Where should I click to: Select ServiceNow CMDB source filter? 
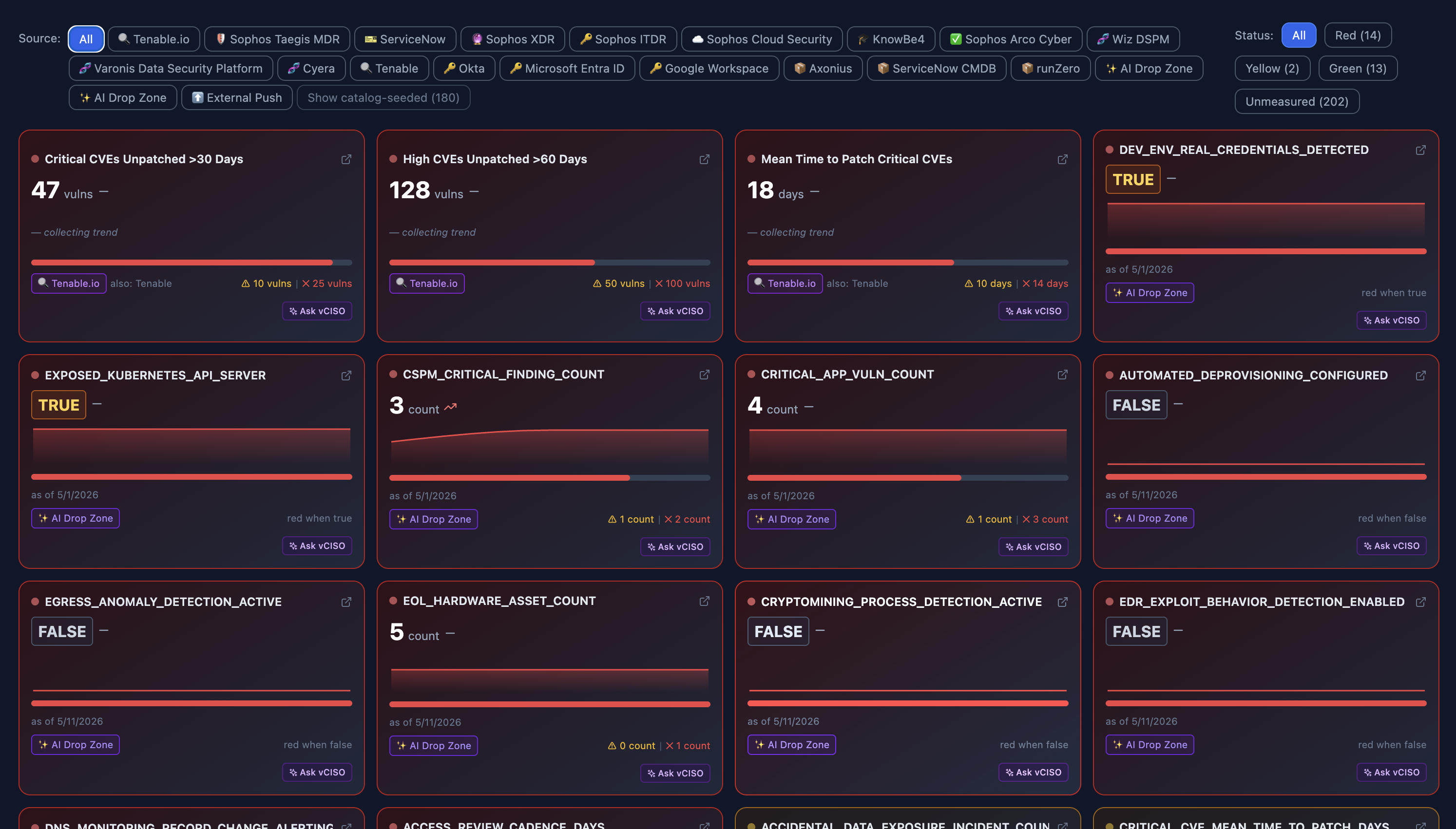click(x=937, y=68)
